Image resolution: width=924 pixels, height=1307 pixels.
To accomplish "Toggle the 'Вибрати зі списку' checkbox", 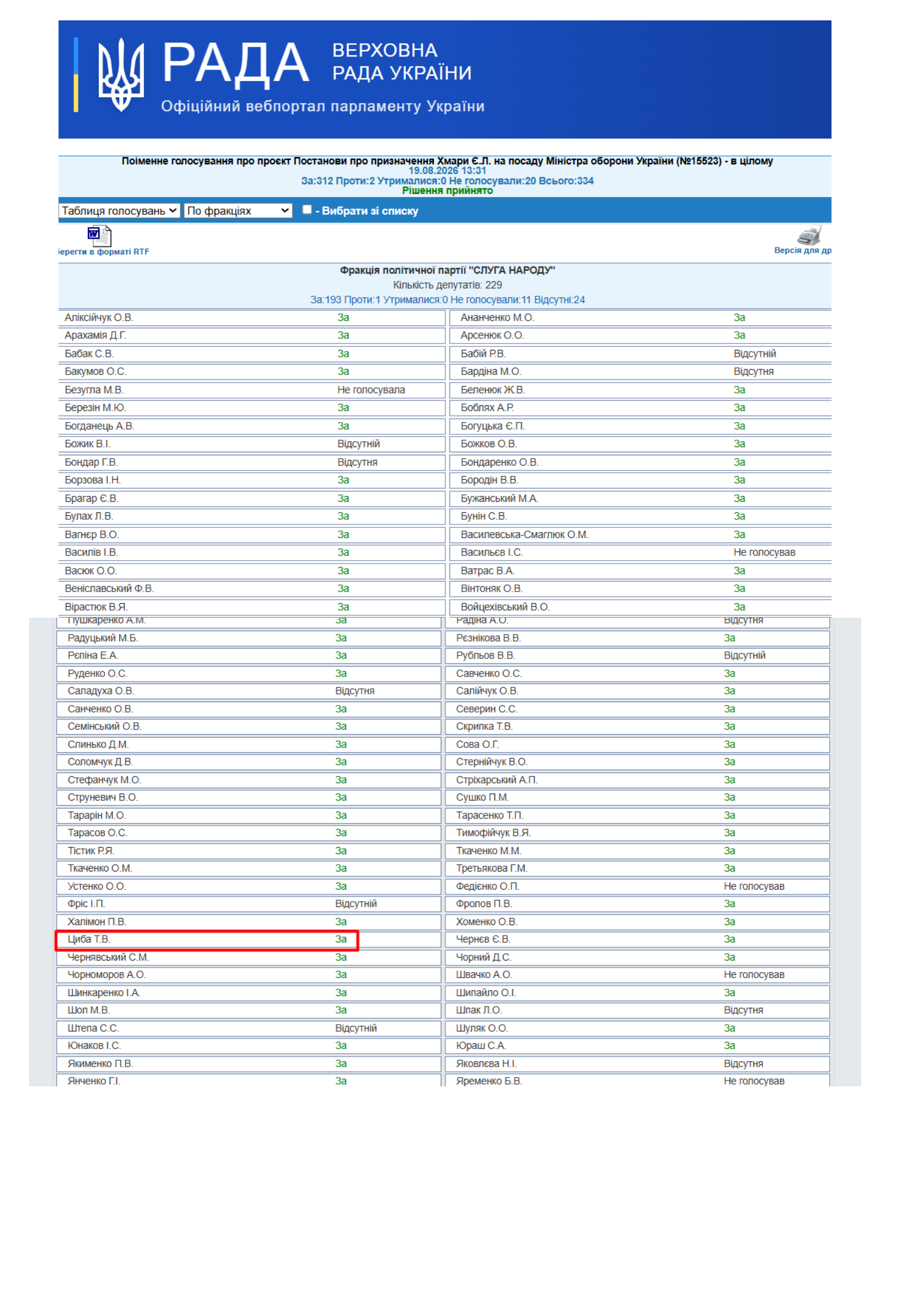I will coord(307,210).
